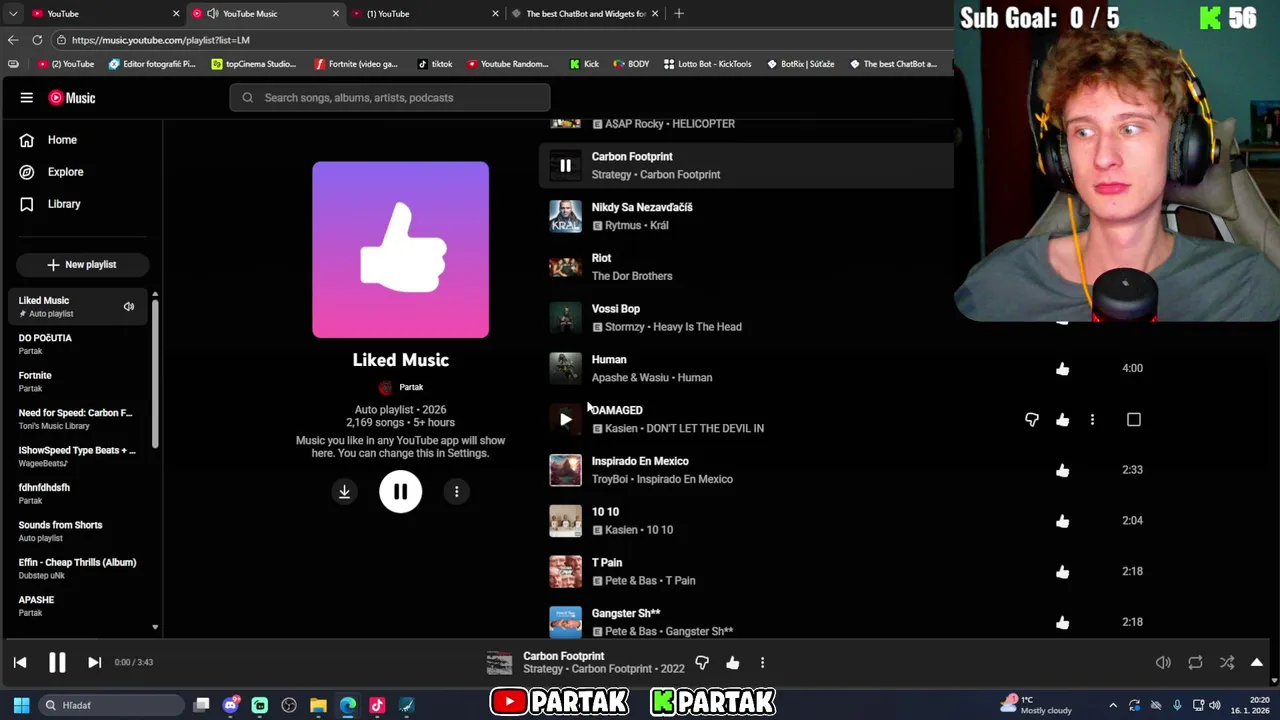Select the song Human
This screenshot has height=720, width=1280.
(x=608, y=360)
